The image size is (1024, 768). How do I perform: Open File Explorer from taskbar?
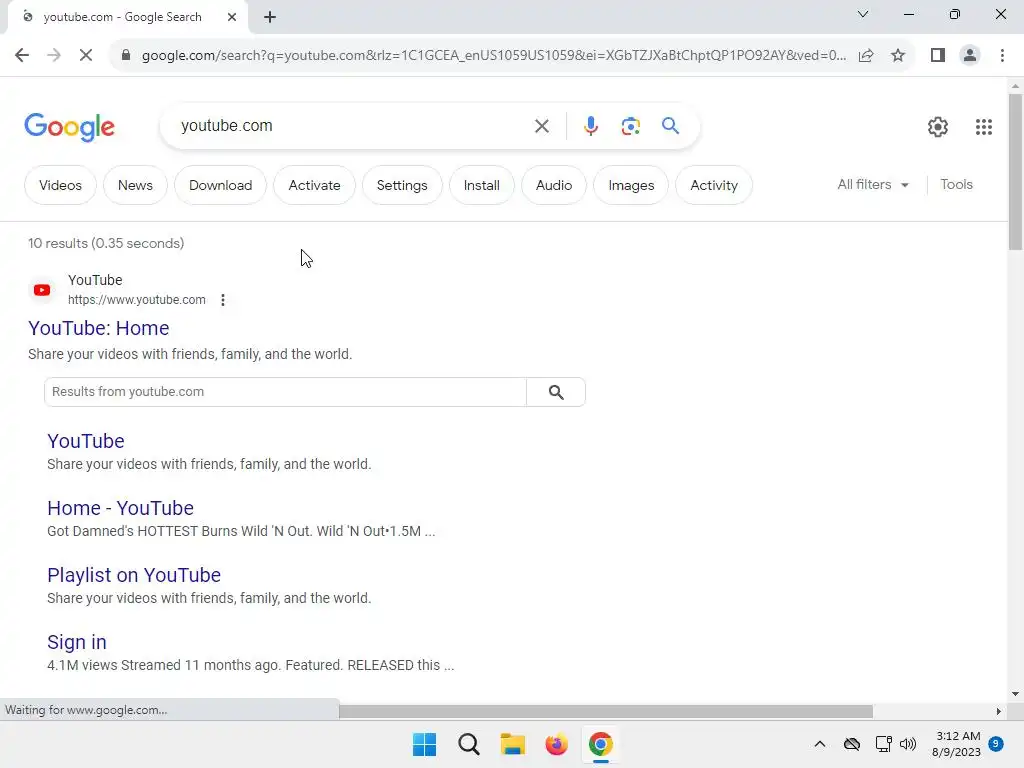pos(513,744)
